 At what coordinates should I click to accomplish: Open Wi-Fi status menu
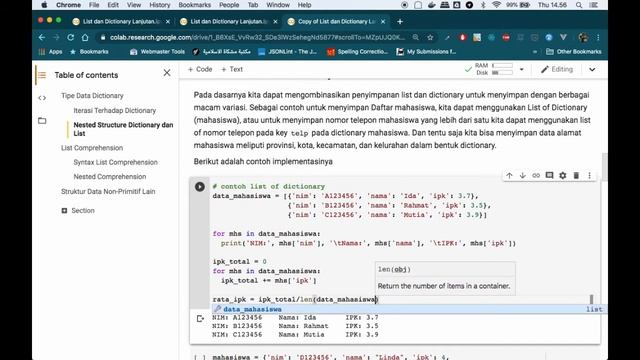coord(496,5)
